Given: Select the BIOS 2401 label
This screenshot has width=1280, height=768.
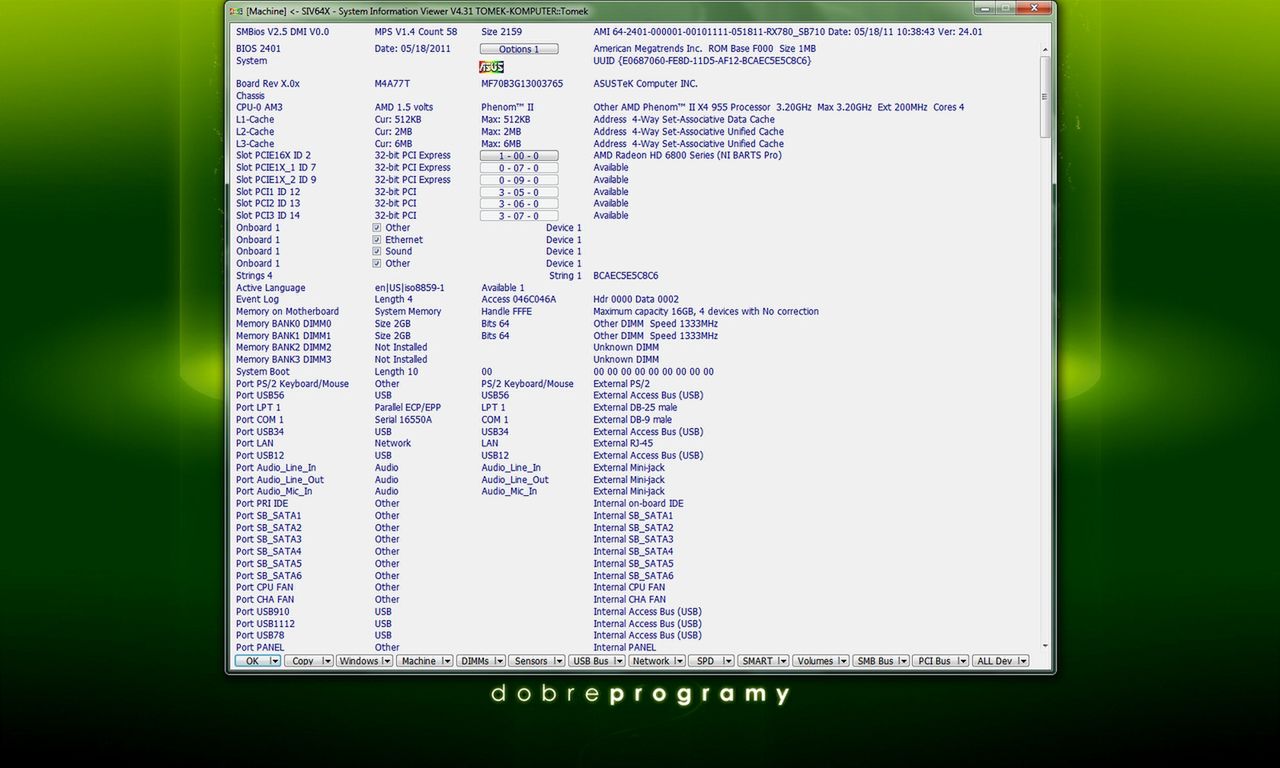Looking at the screenshot, I should pyautogui.click(x=258, y=48).
